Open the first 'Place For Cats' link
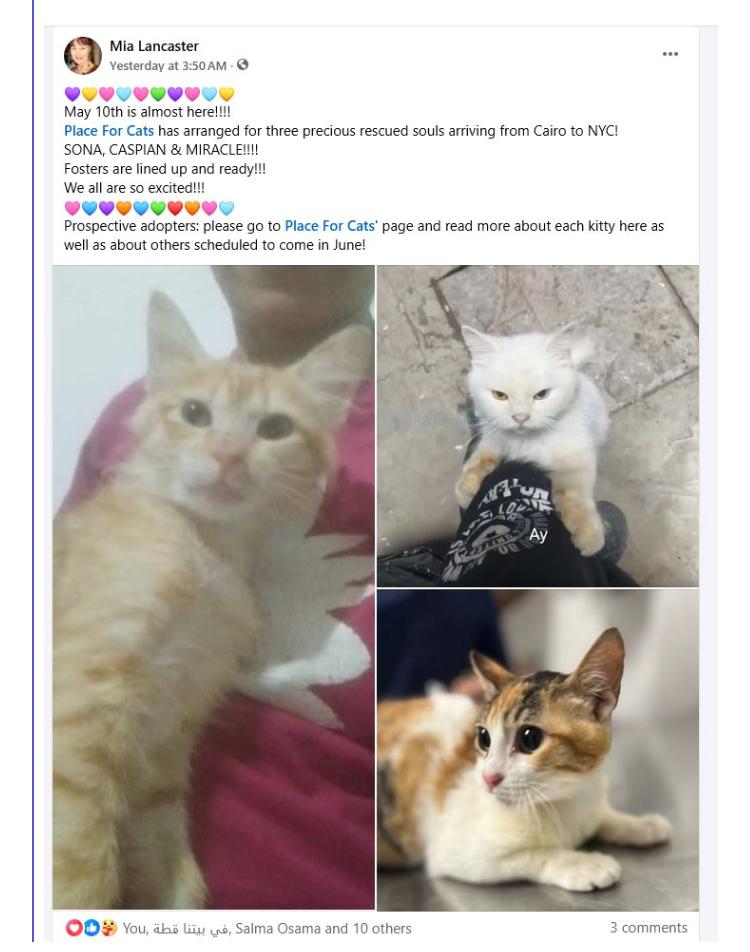The image size is (750, 952). pos(109,131)
